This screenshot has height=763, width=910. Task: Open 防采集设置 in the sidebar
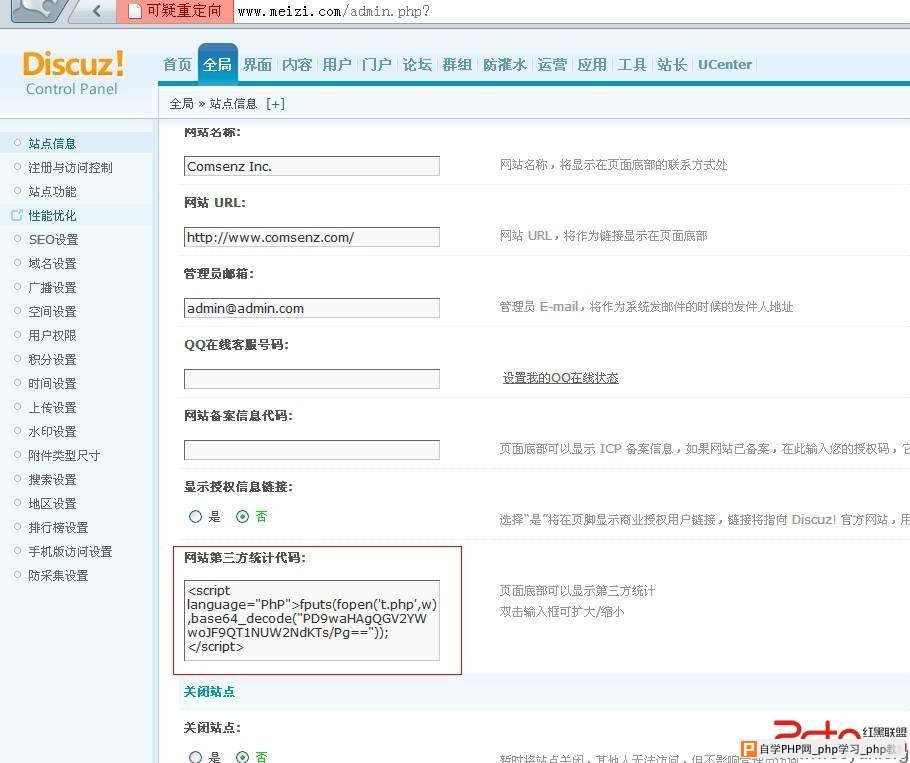tap(58, 576)
